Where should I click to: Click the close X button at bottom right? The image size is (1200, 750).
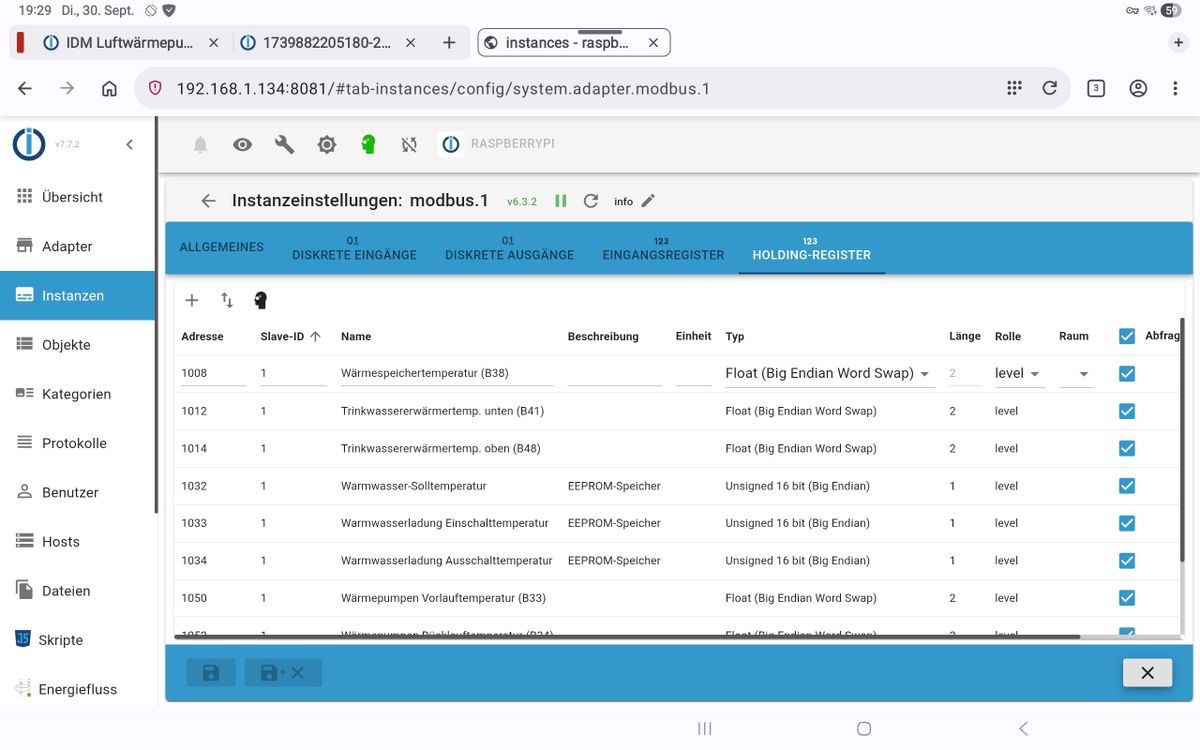coord(1147,673)
